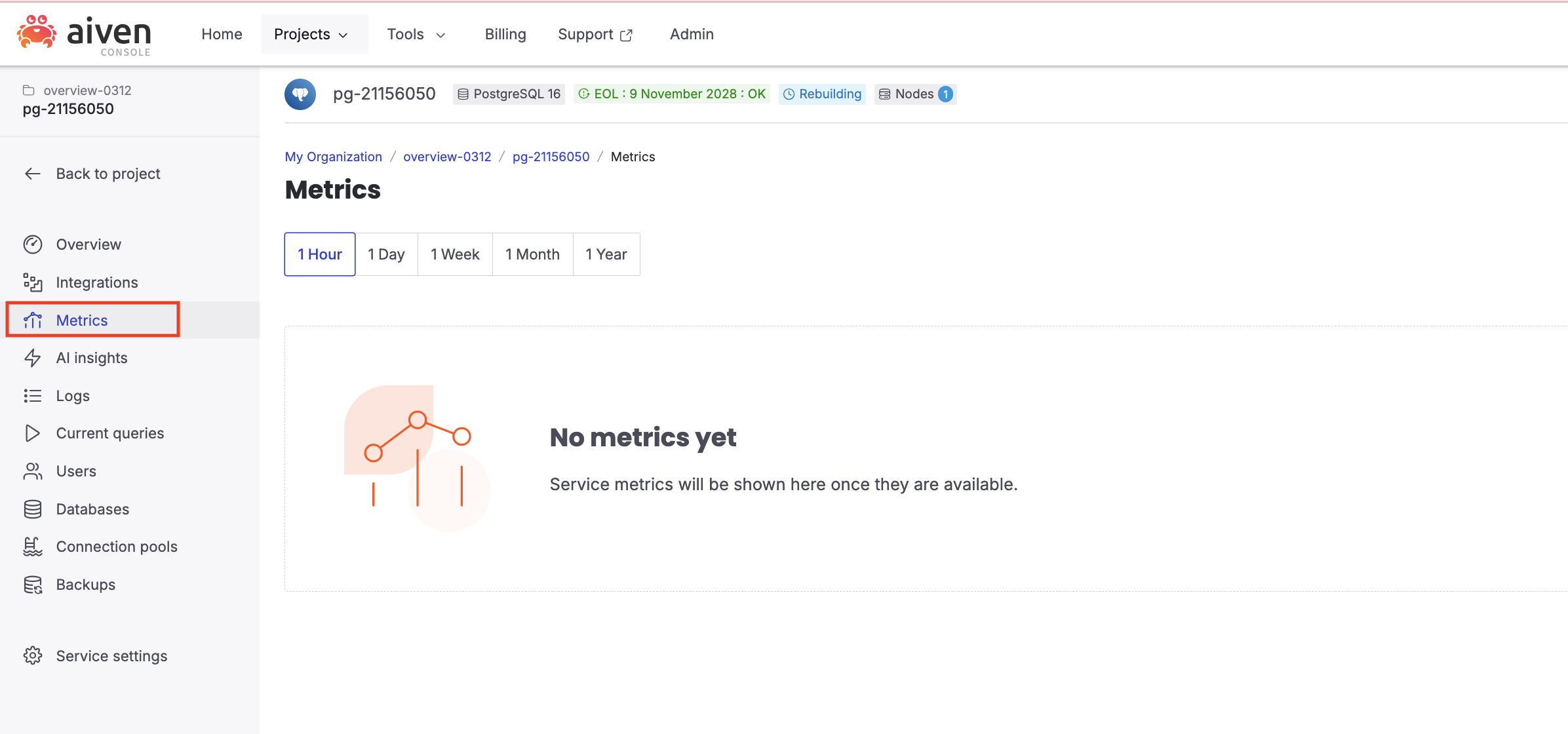Open the Overview gauge icon
Image resolution: width=1568 pixels, height=734 pixels.
coord(32,244)
